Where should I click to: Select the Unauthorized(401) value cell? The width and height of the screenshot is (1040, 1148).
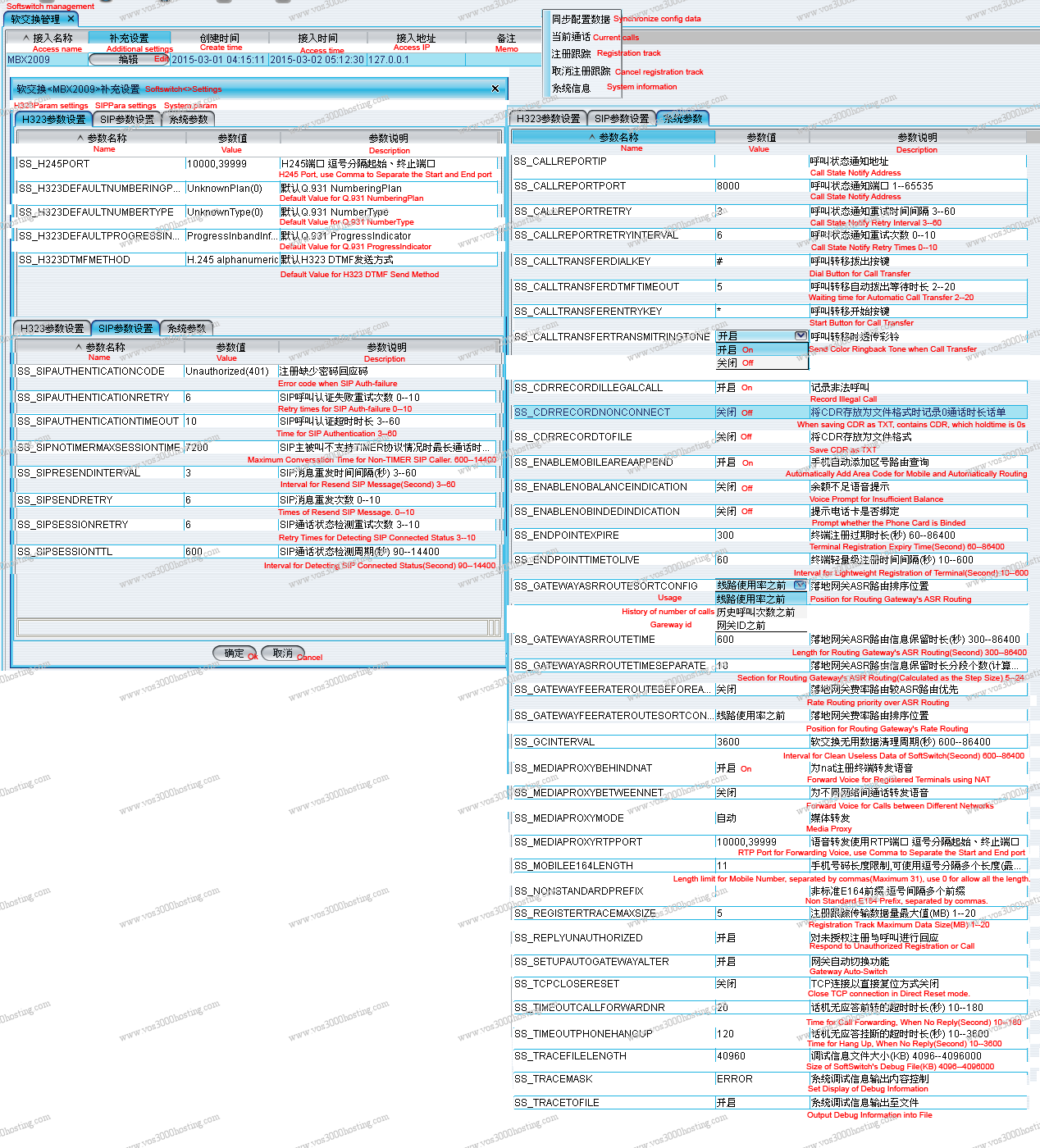[230, 371]
